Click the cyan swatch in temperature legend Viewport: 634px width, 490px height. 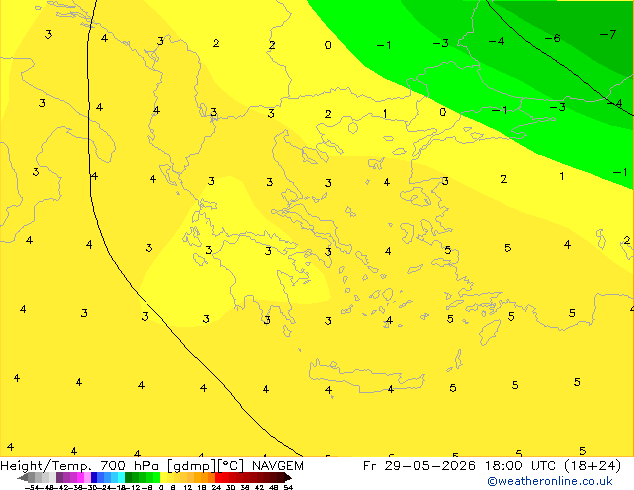coord(121,477)
